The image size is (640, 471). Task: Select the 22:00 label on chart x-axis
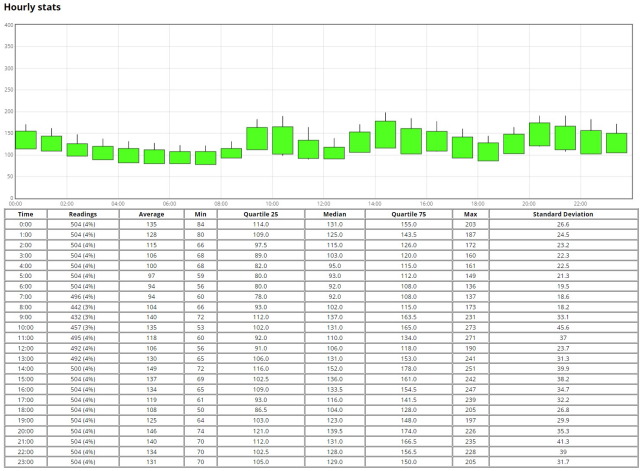pyautogui.click(x=580, y=204)
